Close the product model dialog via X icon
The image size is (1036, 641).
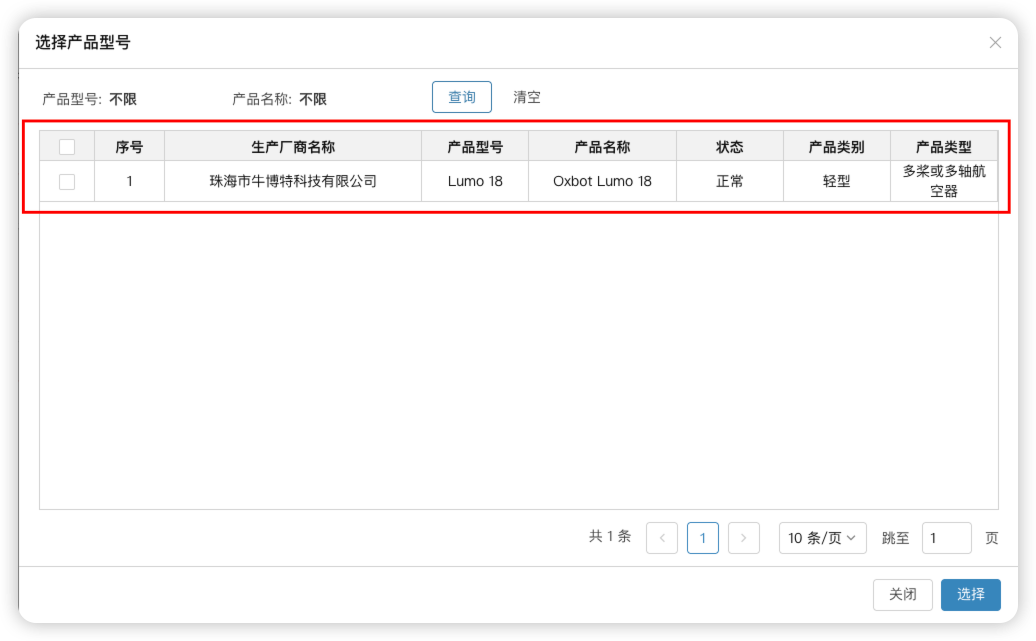[995, 43]
